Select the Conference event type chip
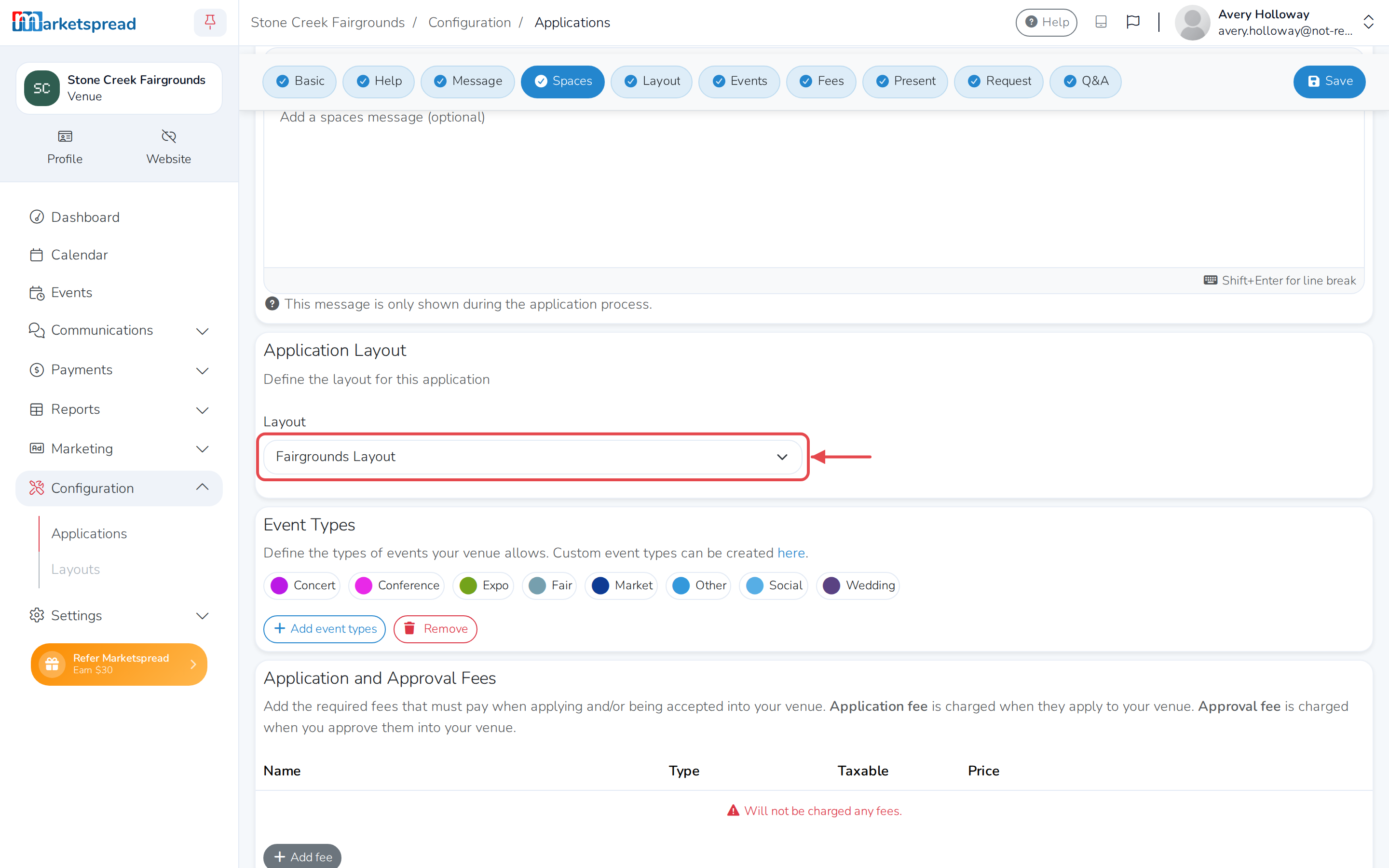The image size is (1389, 868). 396,585
